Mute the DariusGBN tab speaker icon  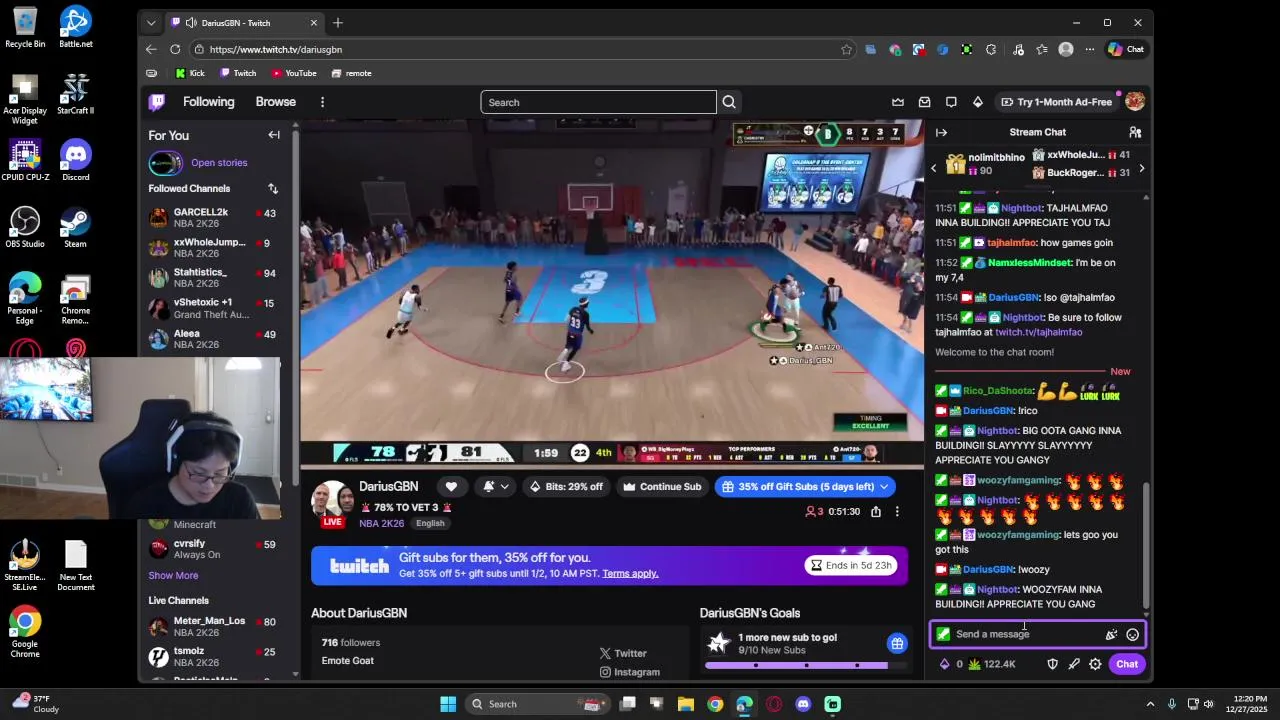190,23
